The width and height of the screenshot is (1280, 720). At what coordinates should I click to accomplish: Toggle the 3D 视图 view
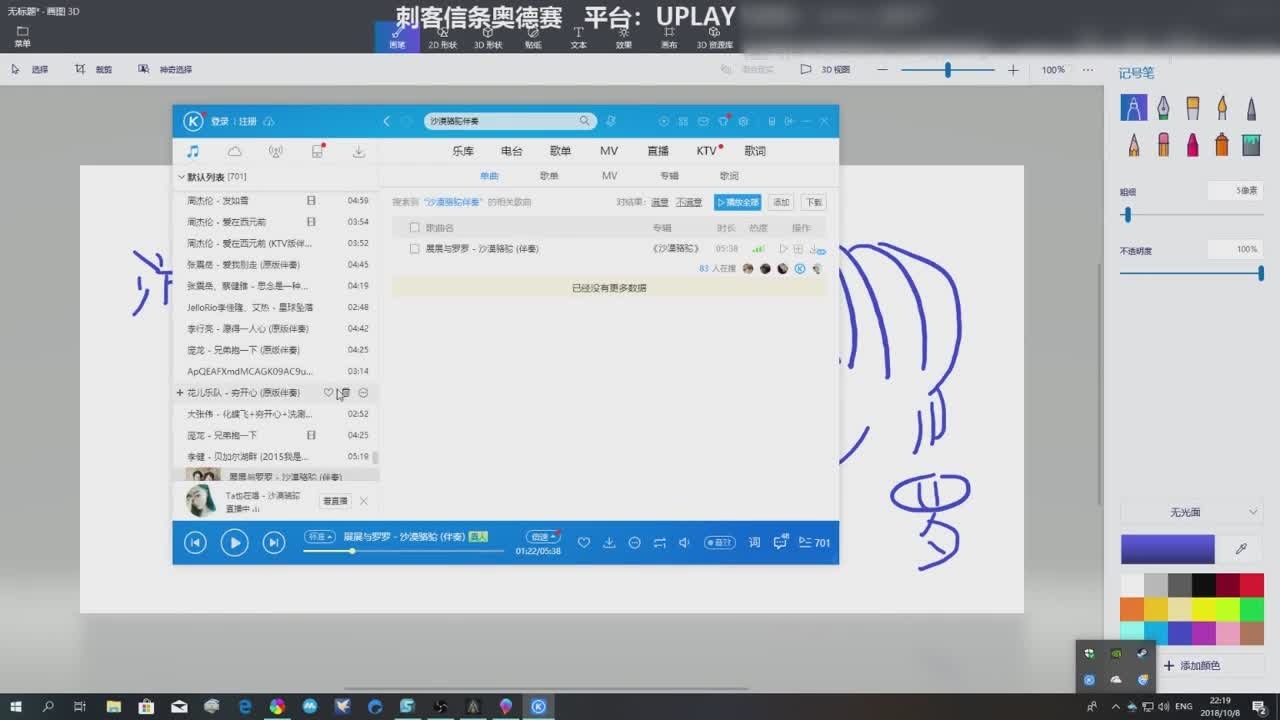(825, 70)
